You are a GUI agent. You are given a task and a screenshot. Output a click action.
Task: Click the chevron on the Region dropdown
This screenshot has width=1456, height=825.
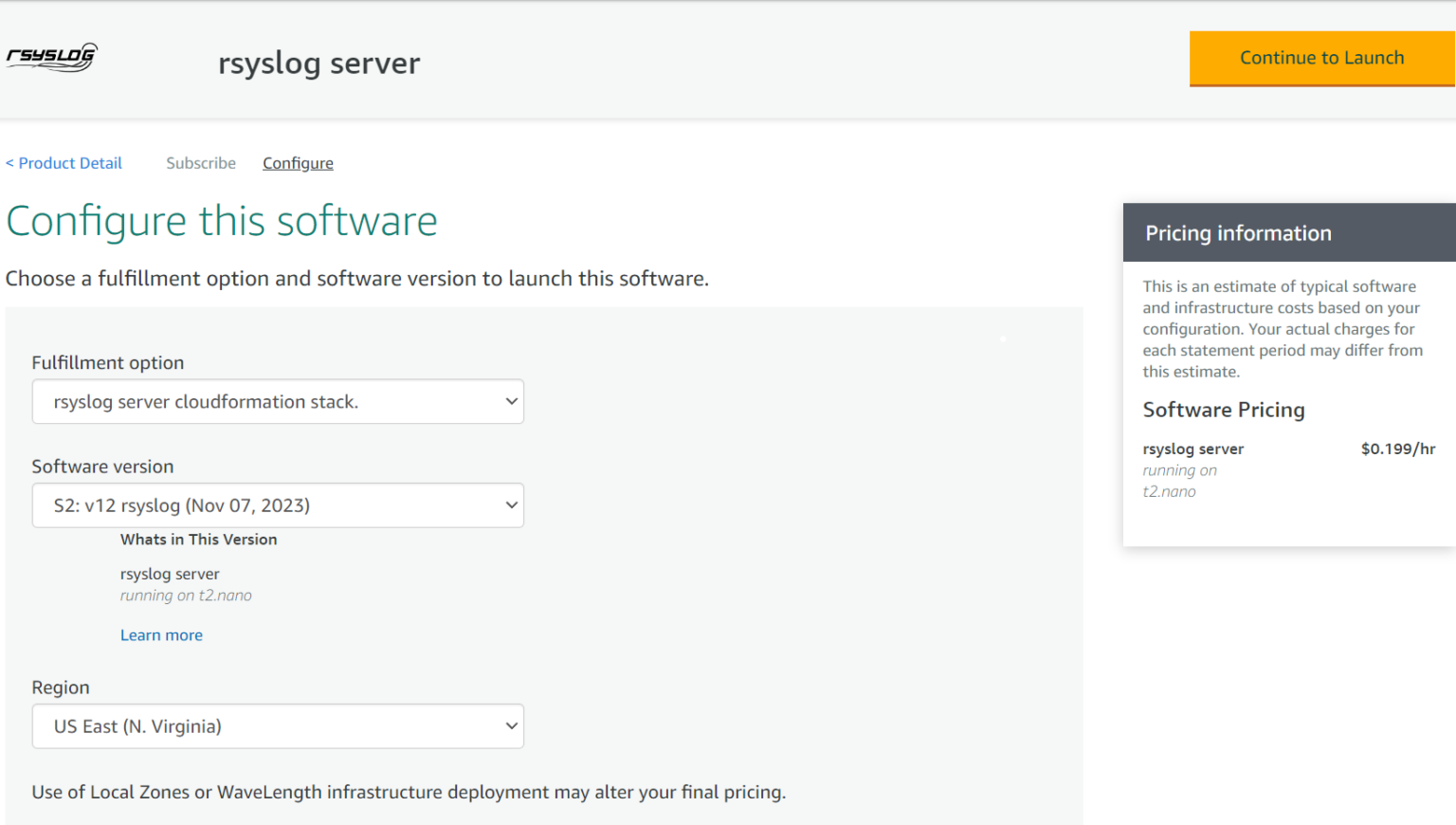pos(510,726)
